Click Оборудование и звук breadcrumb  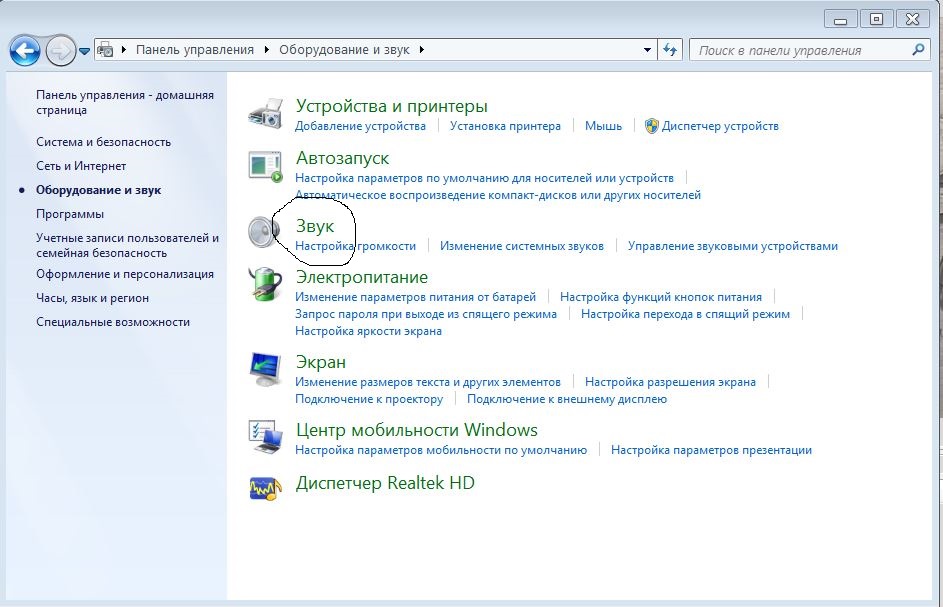pos(344,50)
